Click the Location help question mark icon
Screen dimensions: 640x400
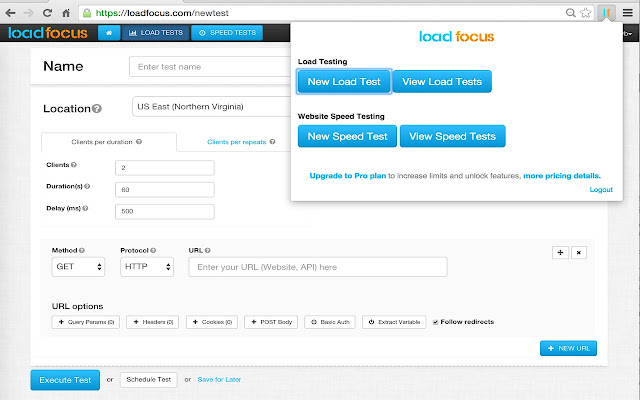point(97,109)
